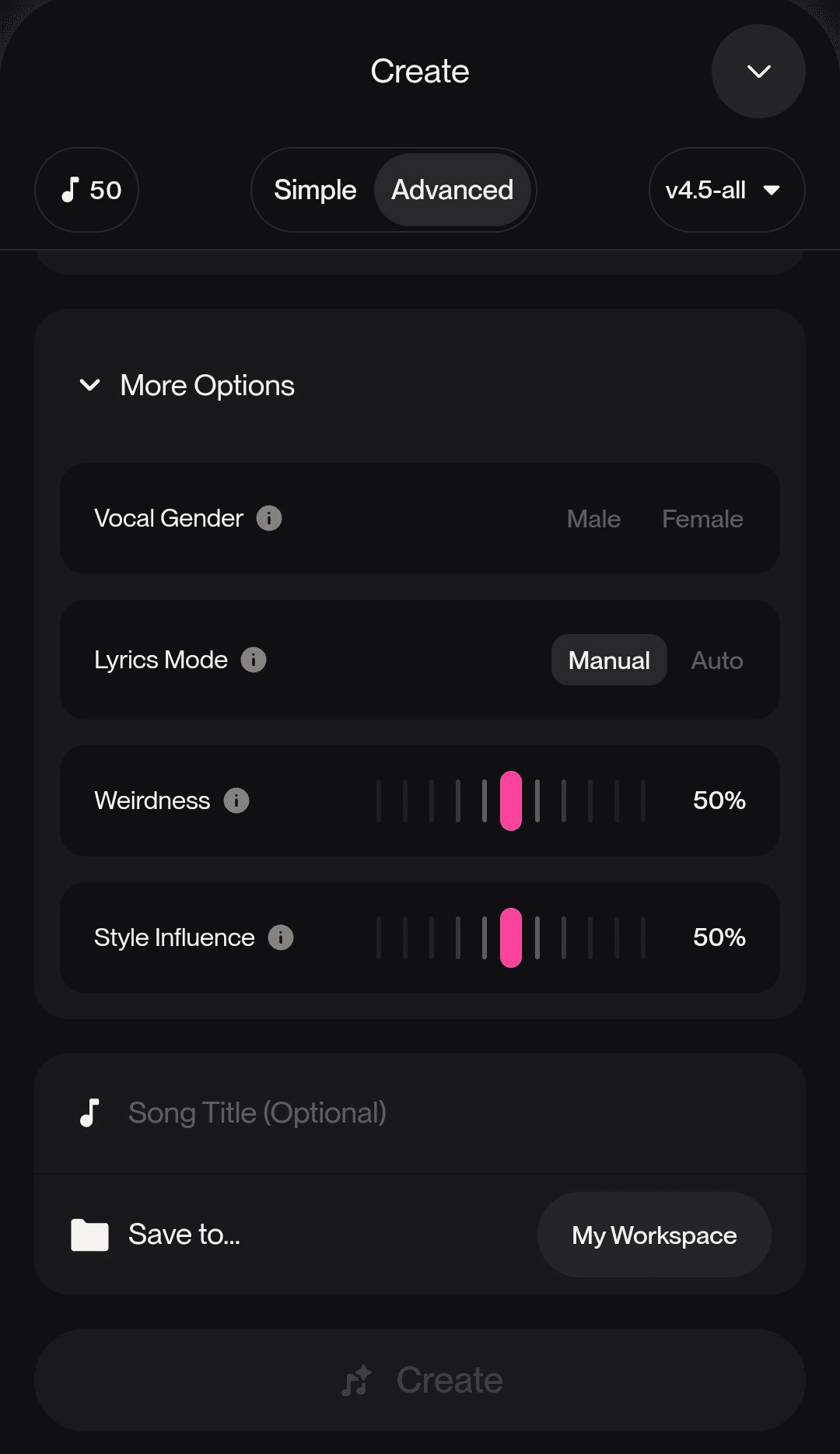Open the Weirdness info tooltip icon
840x1454 pixels.
(x=236, y=801)
